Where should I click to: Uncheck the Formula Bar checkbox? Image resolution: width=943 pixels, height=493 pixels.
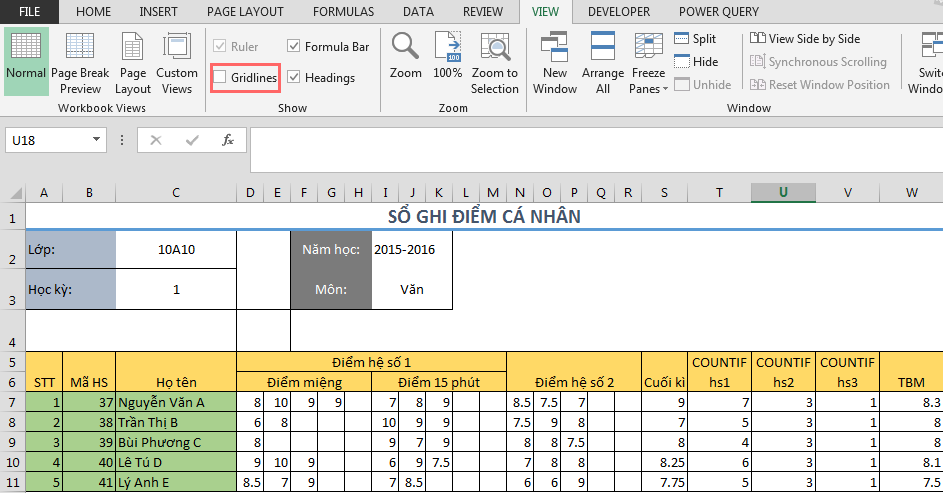[294, 46]
